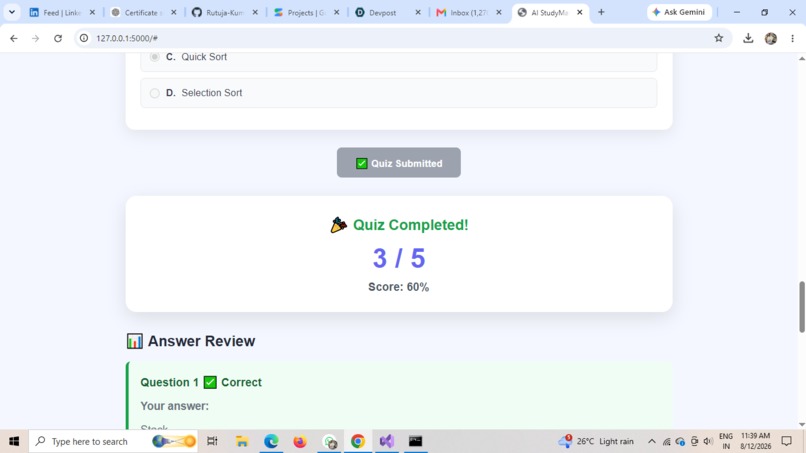Screen dimensions: 806x453
Task: Click the Score: 60% text
Action: point(398,287)
